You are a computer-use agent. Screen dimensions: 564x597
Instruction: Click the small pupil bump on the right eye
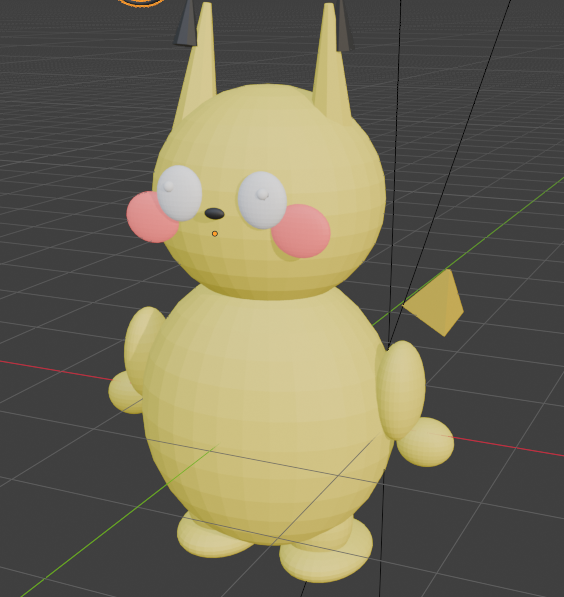point(262,194)
